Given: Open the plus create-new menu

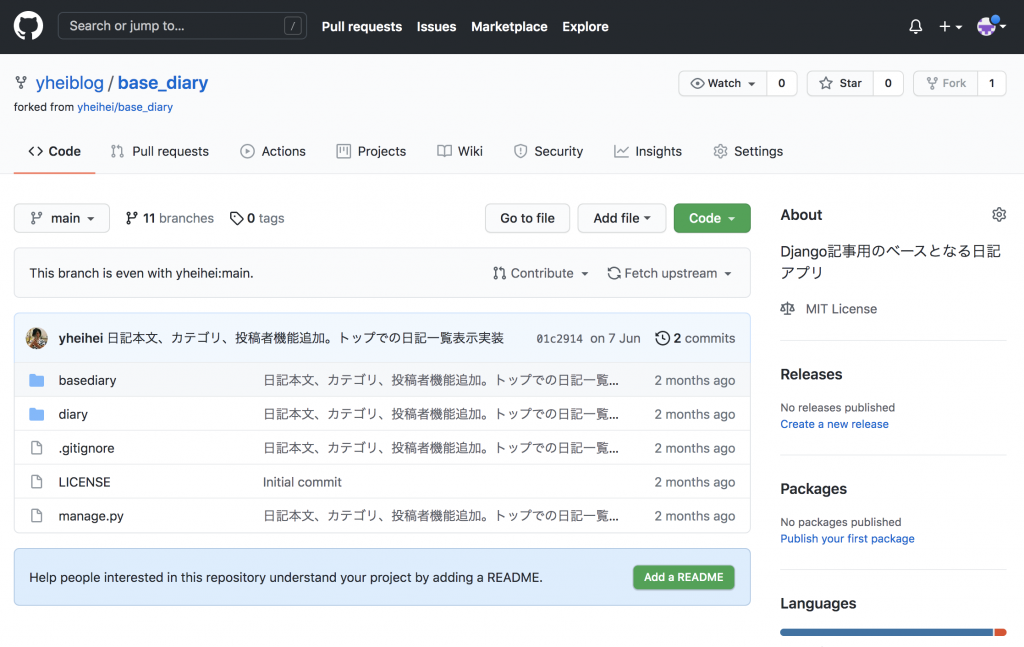Looking at the screenshot, I should 950,26.
